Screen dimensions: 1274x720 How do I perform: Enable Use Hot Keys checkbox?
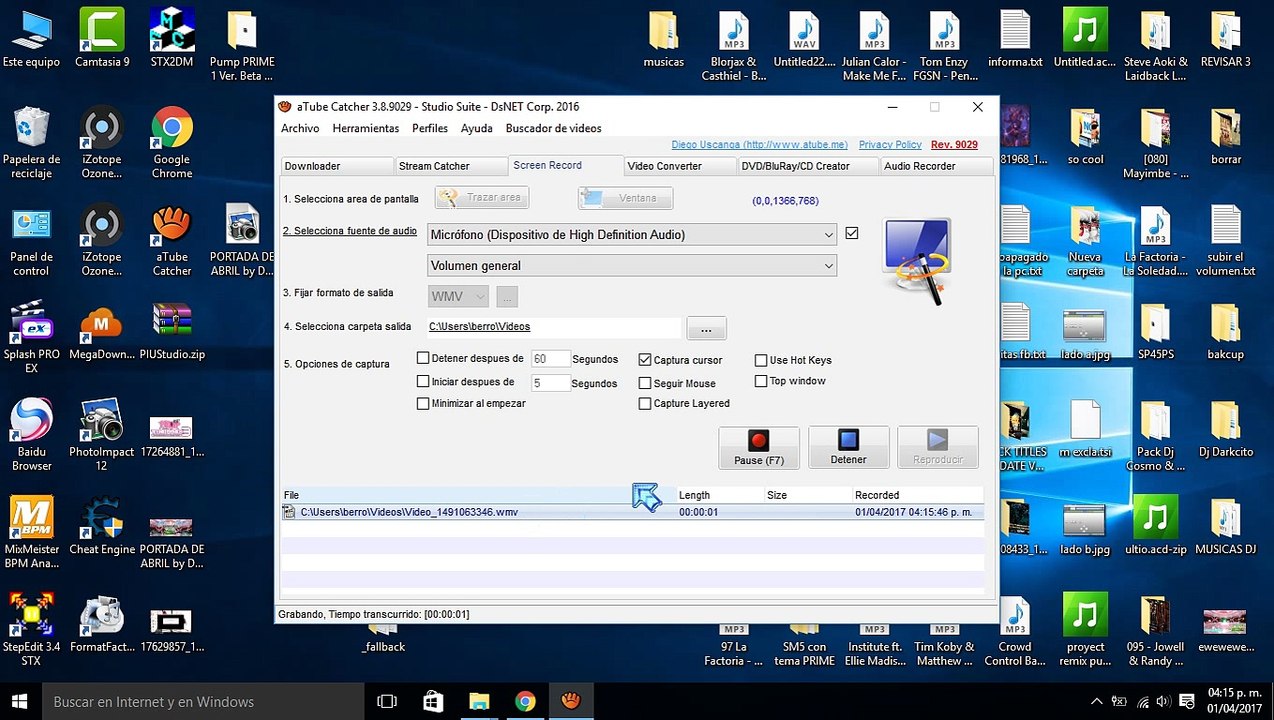[x=762, y=360]
